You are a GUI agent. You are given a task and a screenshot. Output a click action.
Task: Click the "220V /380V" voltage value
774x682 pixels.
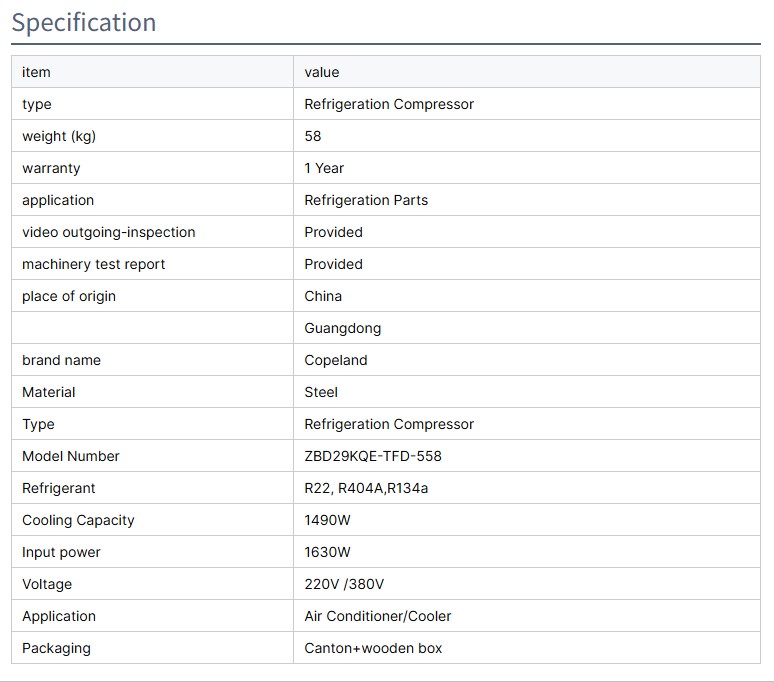pos(344,584)
